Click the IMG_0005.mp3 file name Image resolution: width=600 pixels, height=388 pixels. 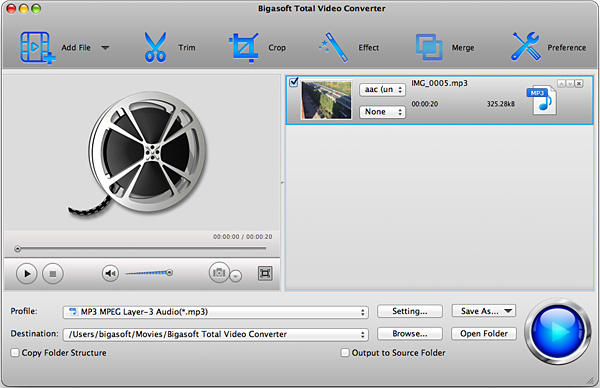pyautogui.click(x=439, y=83)
